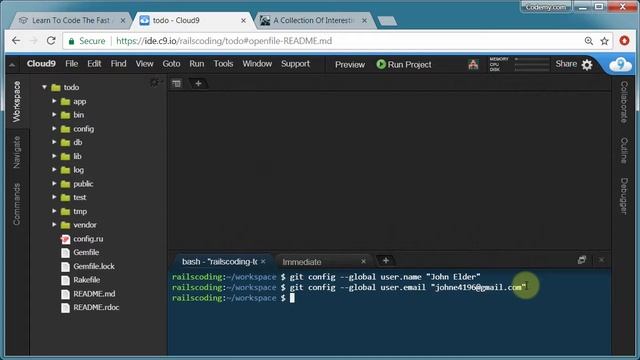Image resolution: width=640 pixels, height=360 pixels.
Task: Select the README.rdoc file
Action: pyautogui.click(x=96, y=308)
